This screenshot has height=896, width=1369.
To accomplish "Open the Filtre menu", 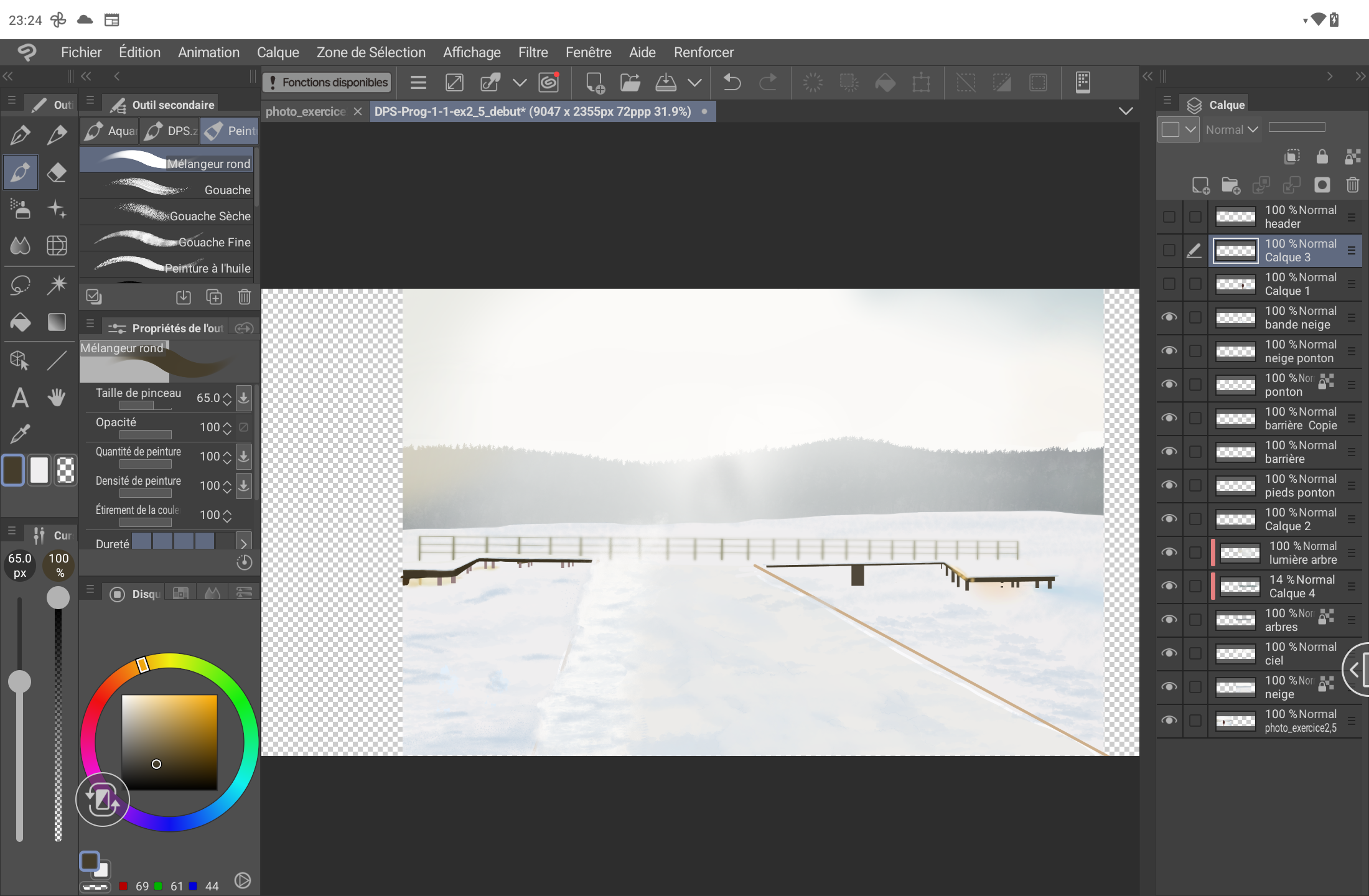I will pyautogui.click(x=533, y=52).
